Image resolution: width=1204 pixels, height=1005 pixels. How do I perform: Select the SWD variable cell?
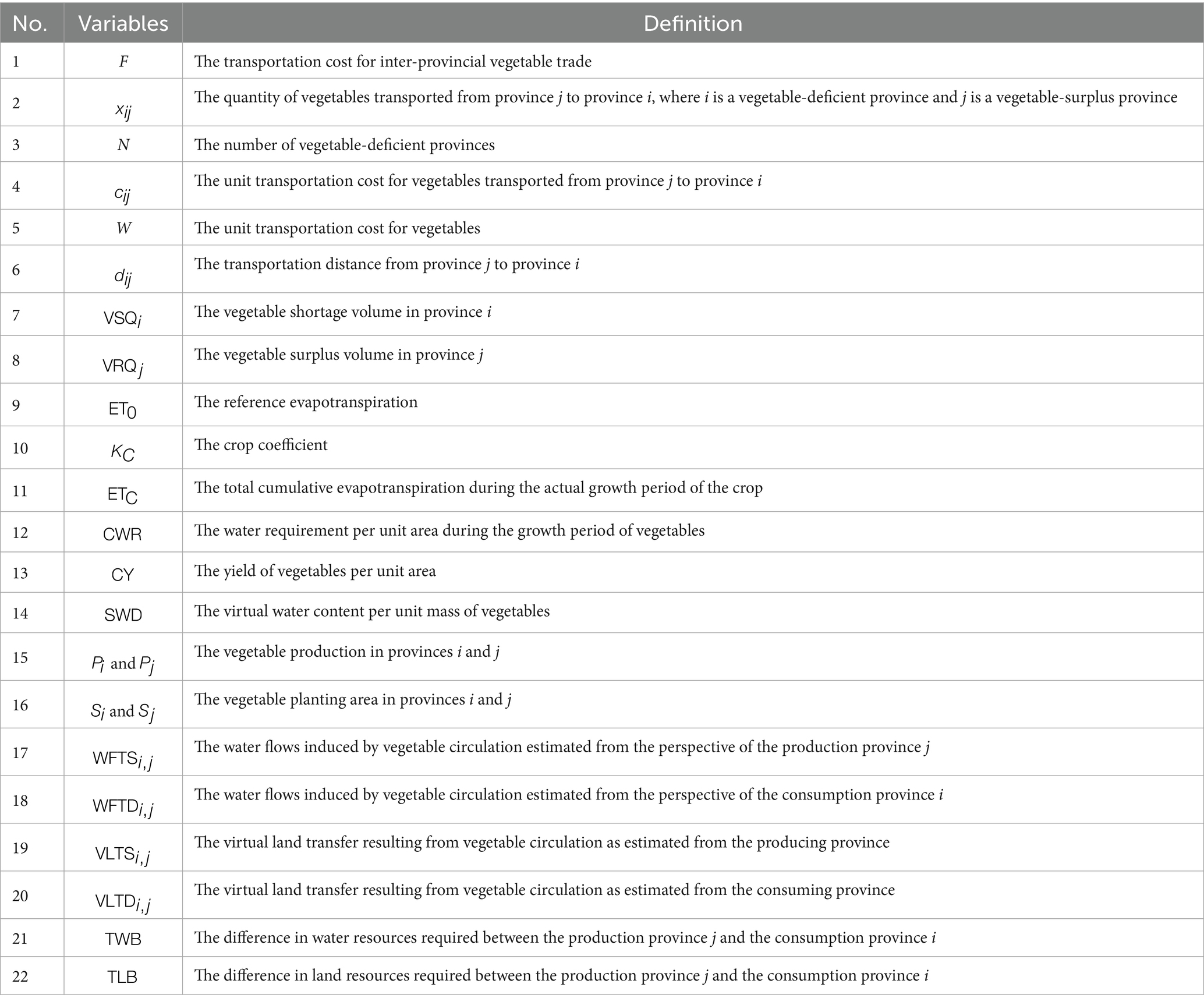click(x=123, y=614)
